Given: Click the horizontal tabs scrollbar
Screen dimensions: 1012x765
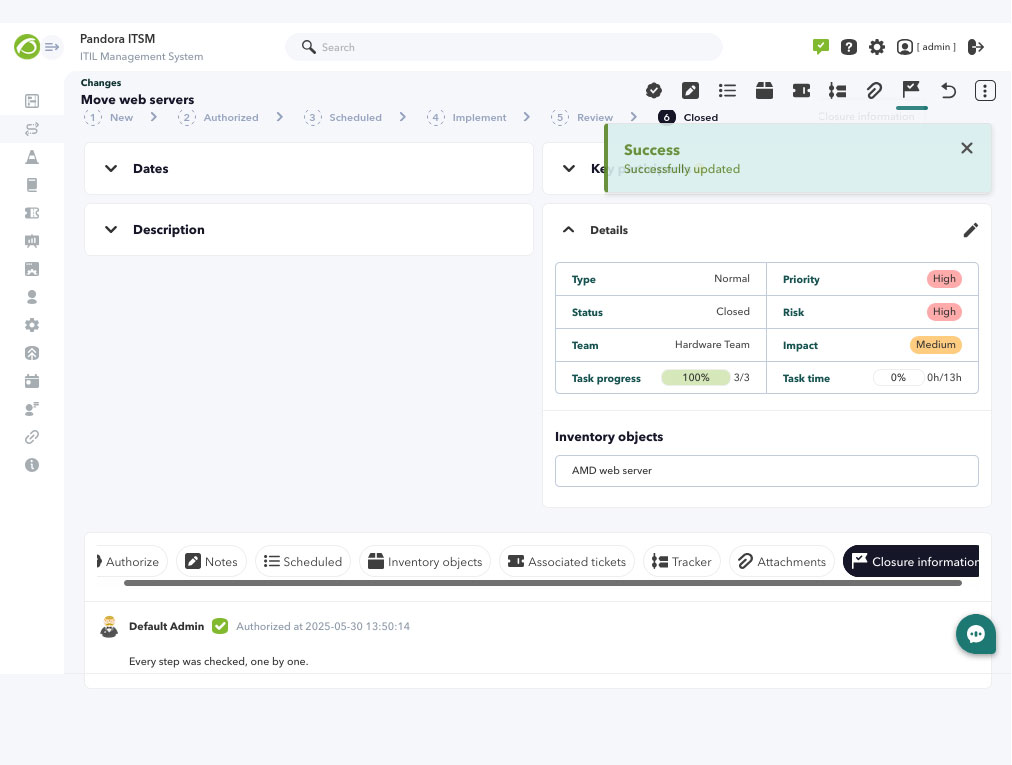Looking at the screenshot, I should tap(543, 583).
